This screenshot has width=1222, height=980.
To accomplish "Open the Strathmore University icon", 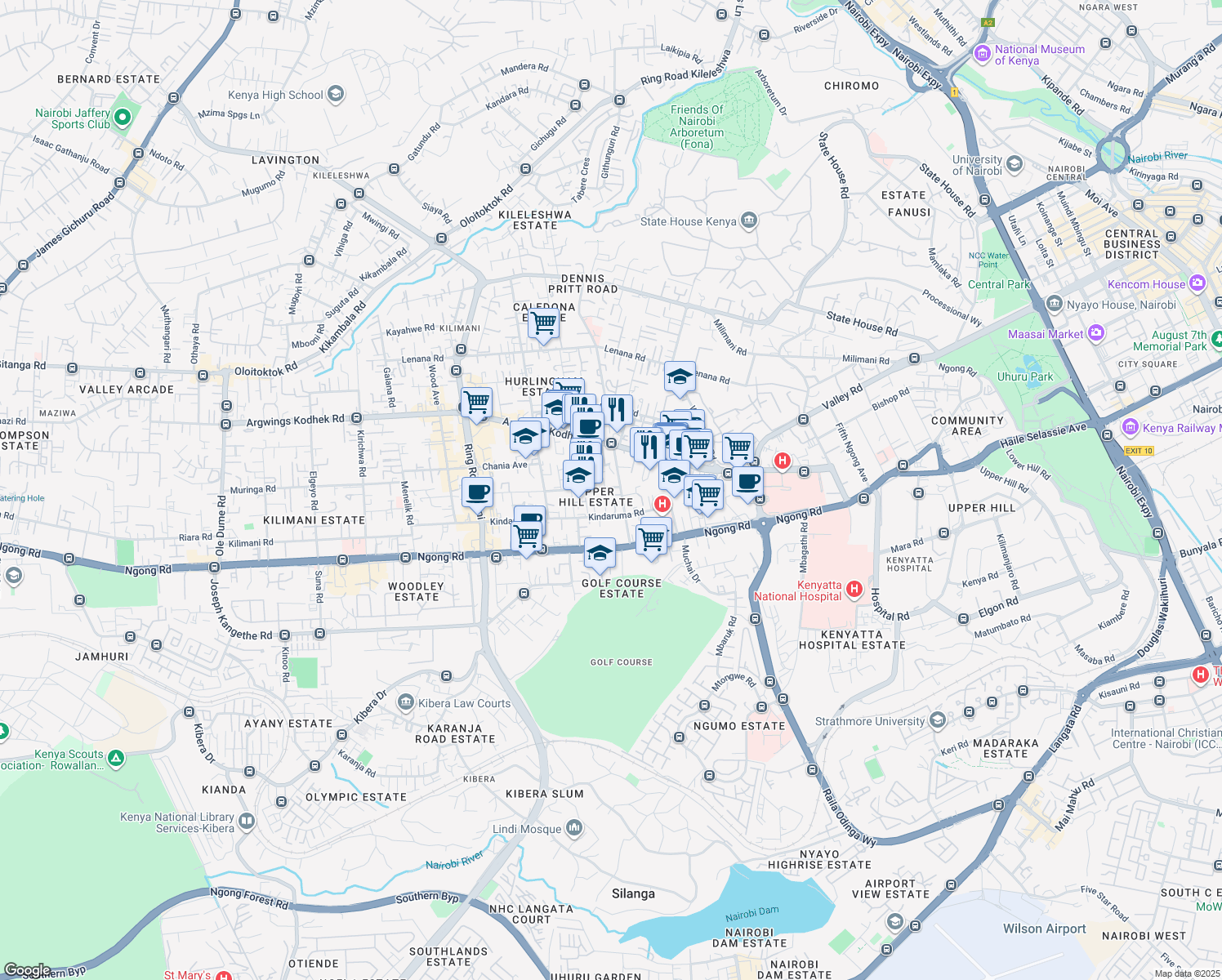I will (x=938, y=720).
